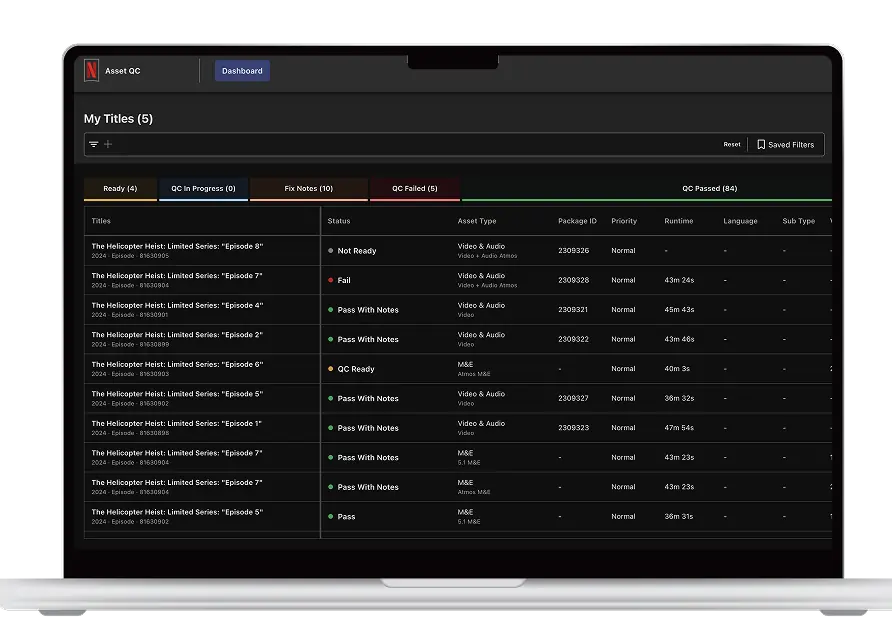
Task: Sort by Package ID column header
Action: click(577, 221)
